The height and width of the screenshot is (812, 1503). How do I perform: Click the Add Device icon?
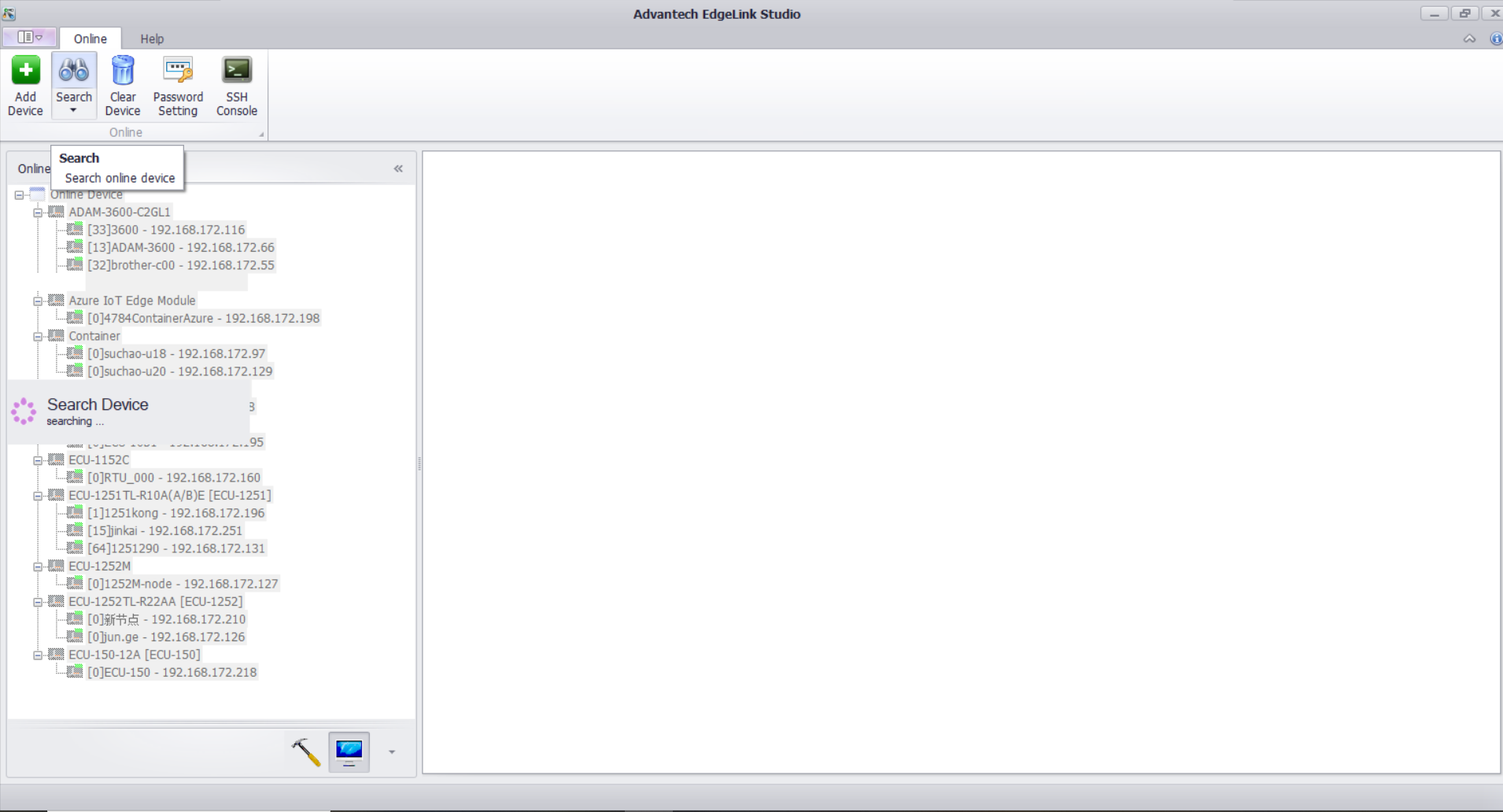tap(25, 72)
